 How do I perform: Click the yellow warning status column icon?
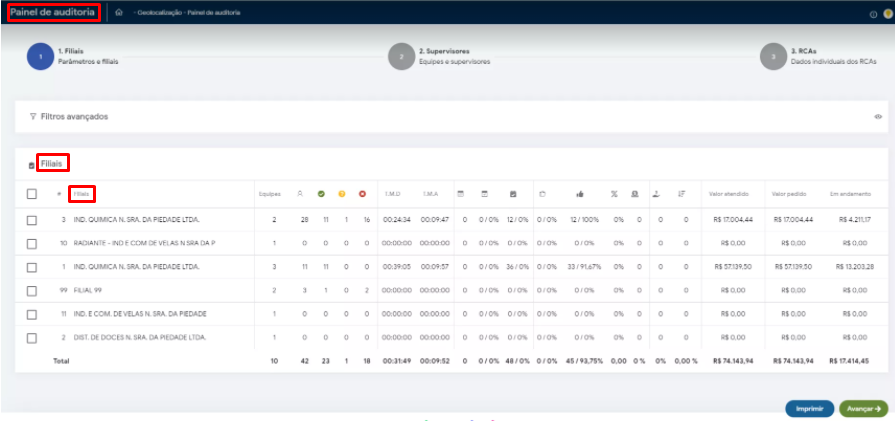[x=342, y=193]
